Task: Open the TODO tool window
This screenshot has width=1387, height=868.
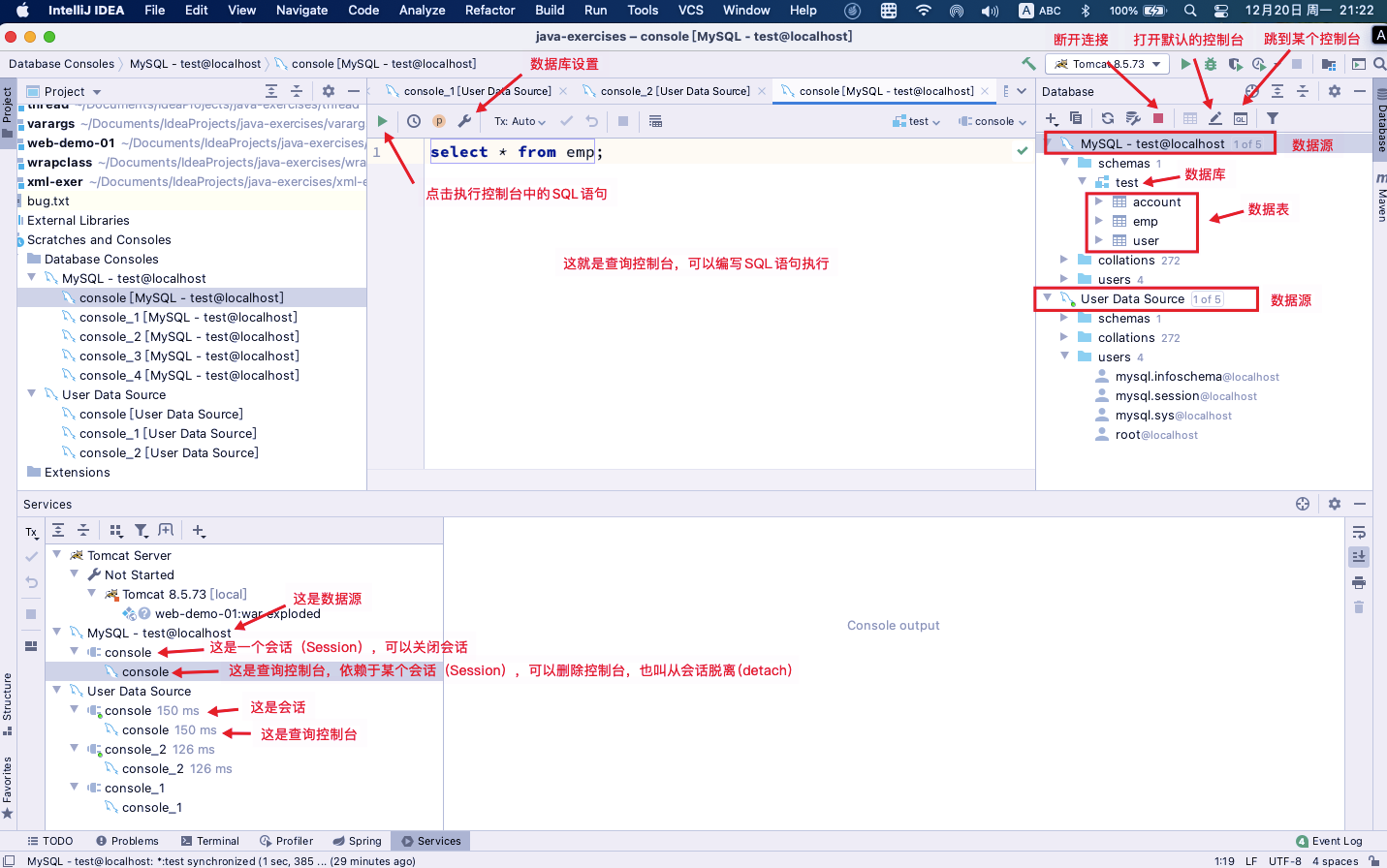Action: (50, 841)
